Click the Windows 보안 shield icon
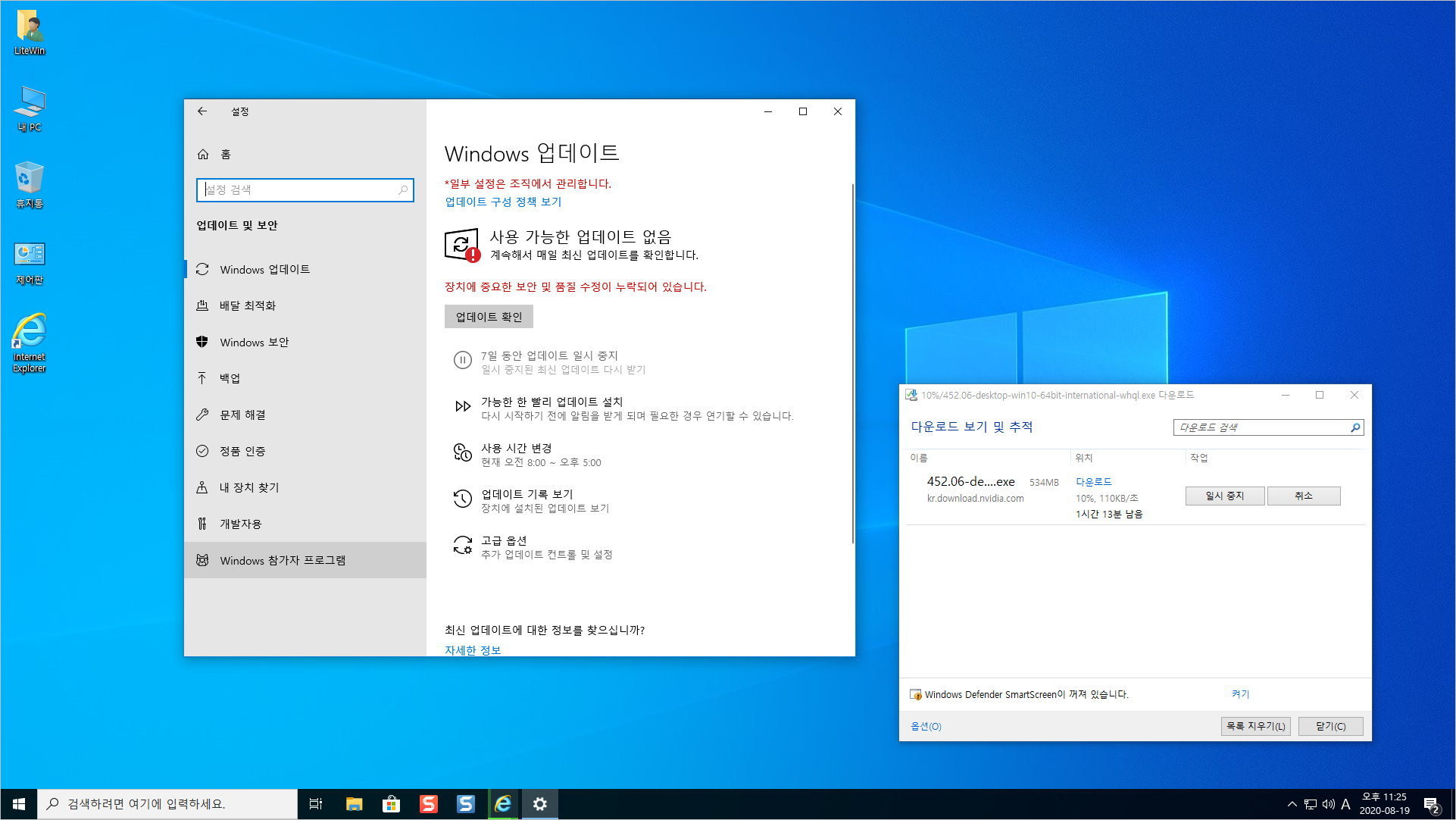This screenshot has width=1456, height=820. pos(202,343)
